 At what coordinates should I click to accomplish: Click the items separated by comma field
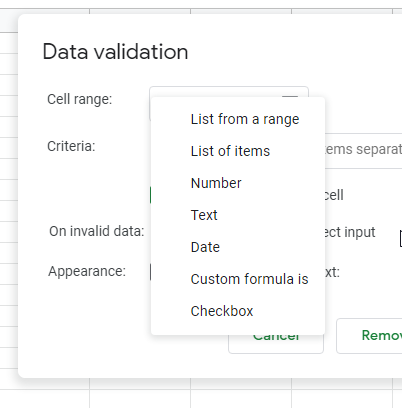(x=363, y=150)
